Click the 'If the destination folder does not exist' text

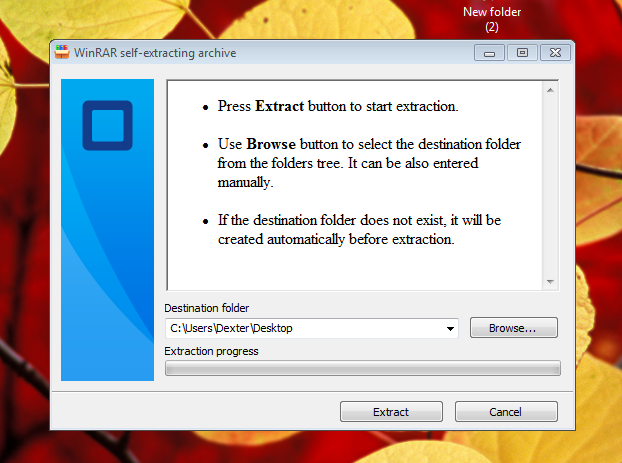point(359,230)
